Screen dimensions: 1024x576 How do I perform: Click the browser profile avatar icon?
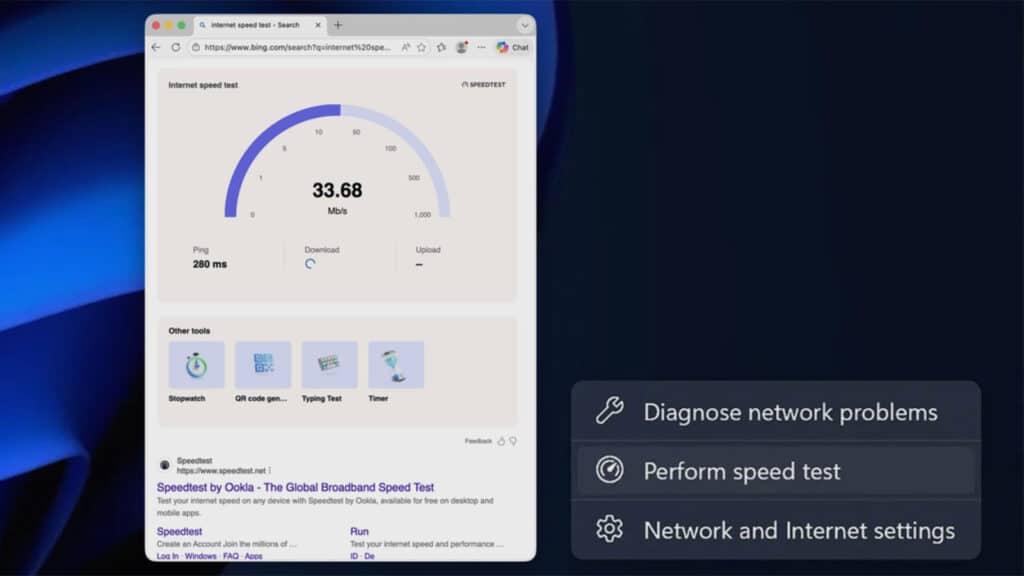[x=460, y=46]
